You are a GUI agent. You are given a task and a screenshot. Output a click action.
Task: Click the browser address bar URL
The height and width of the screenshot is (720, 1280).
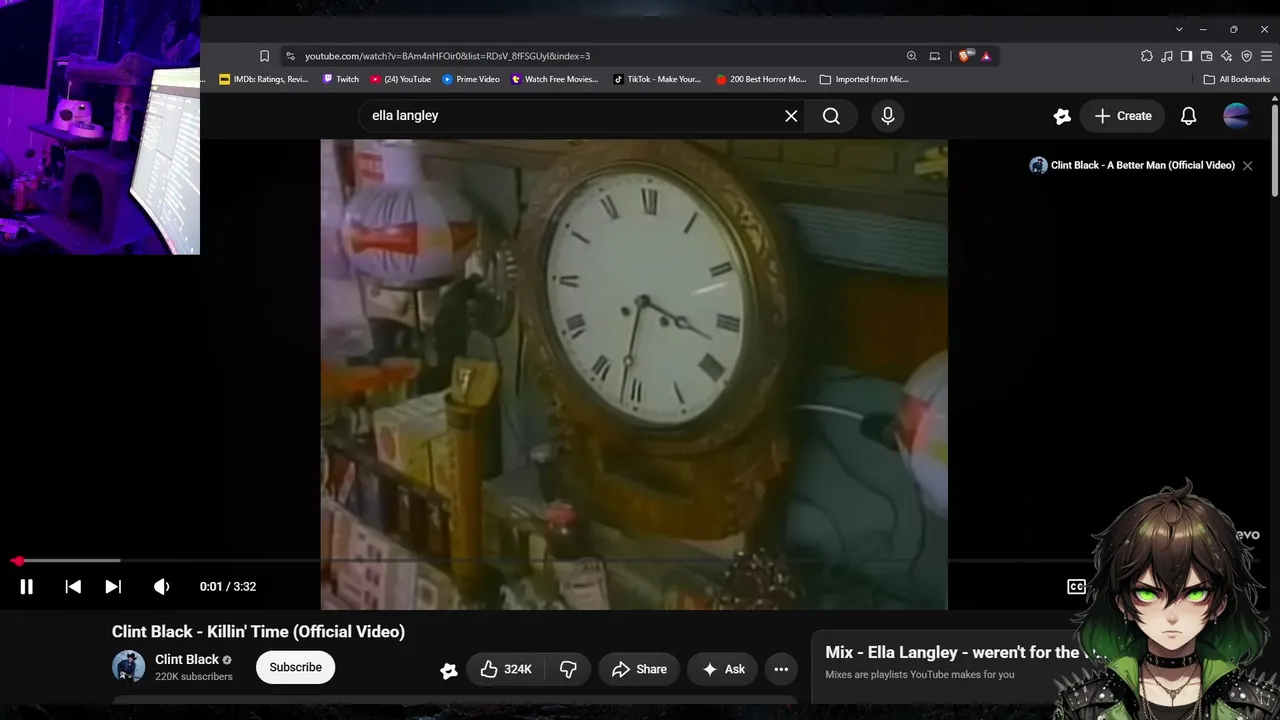[447, 56]
